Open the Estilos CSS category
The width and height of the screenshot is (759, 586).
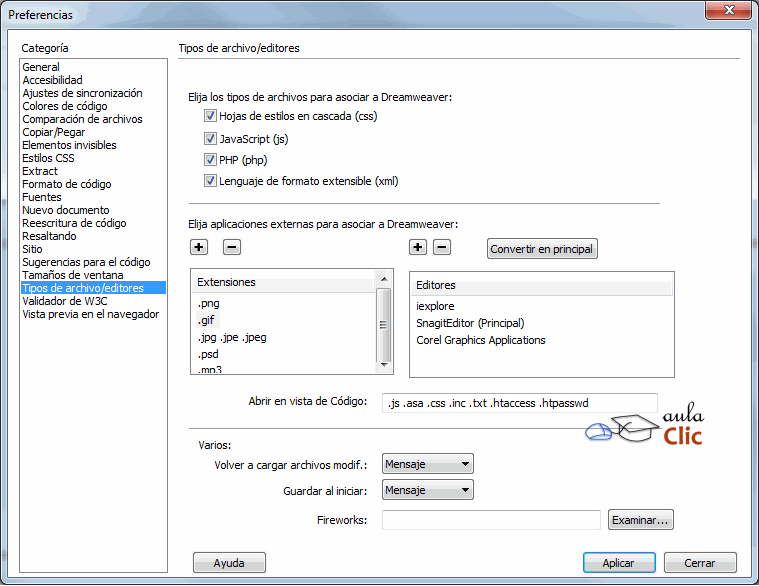(x=48, y=158)
